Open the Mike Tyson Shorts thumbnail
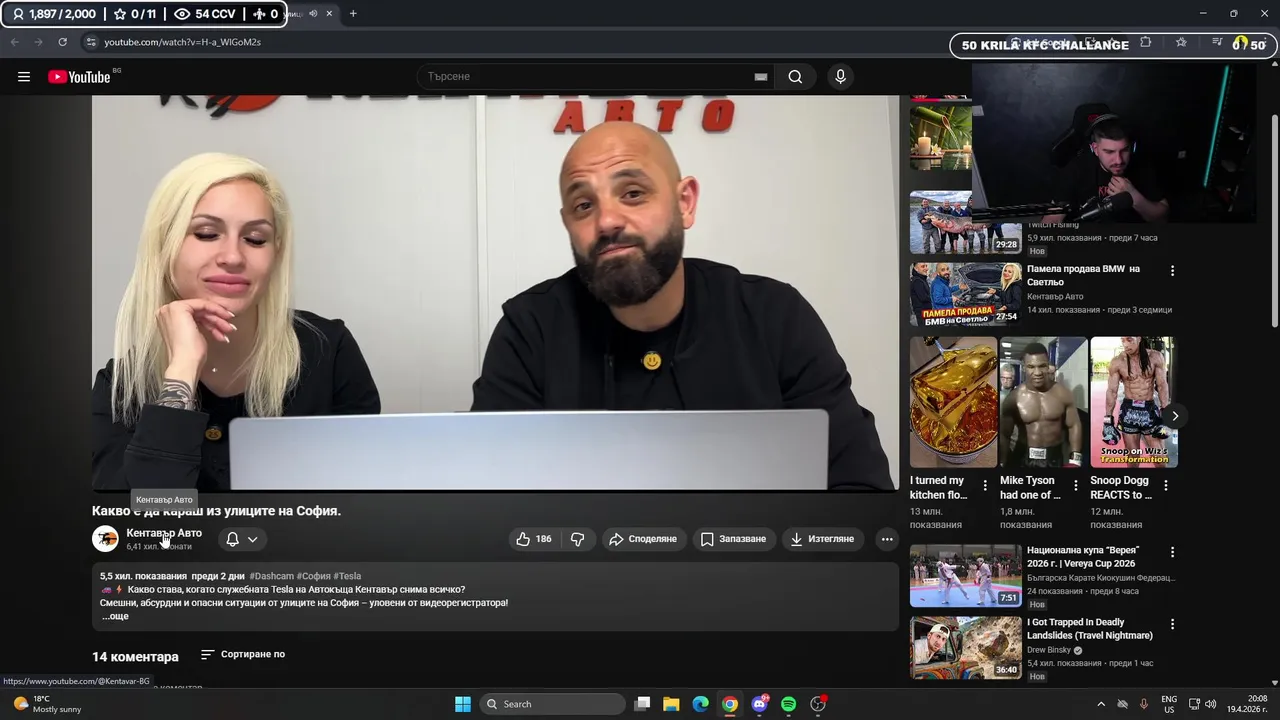Image resolution: width=1280 pixels, height=720 pixels. [x=1043, y=402]
